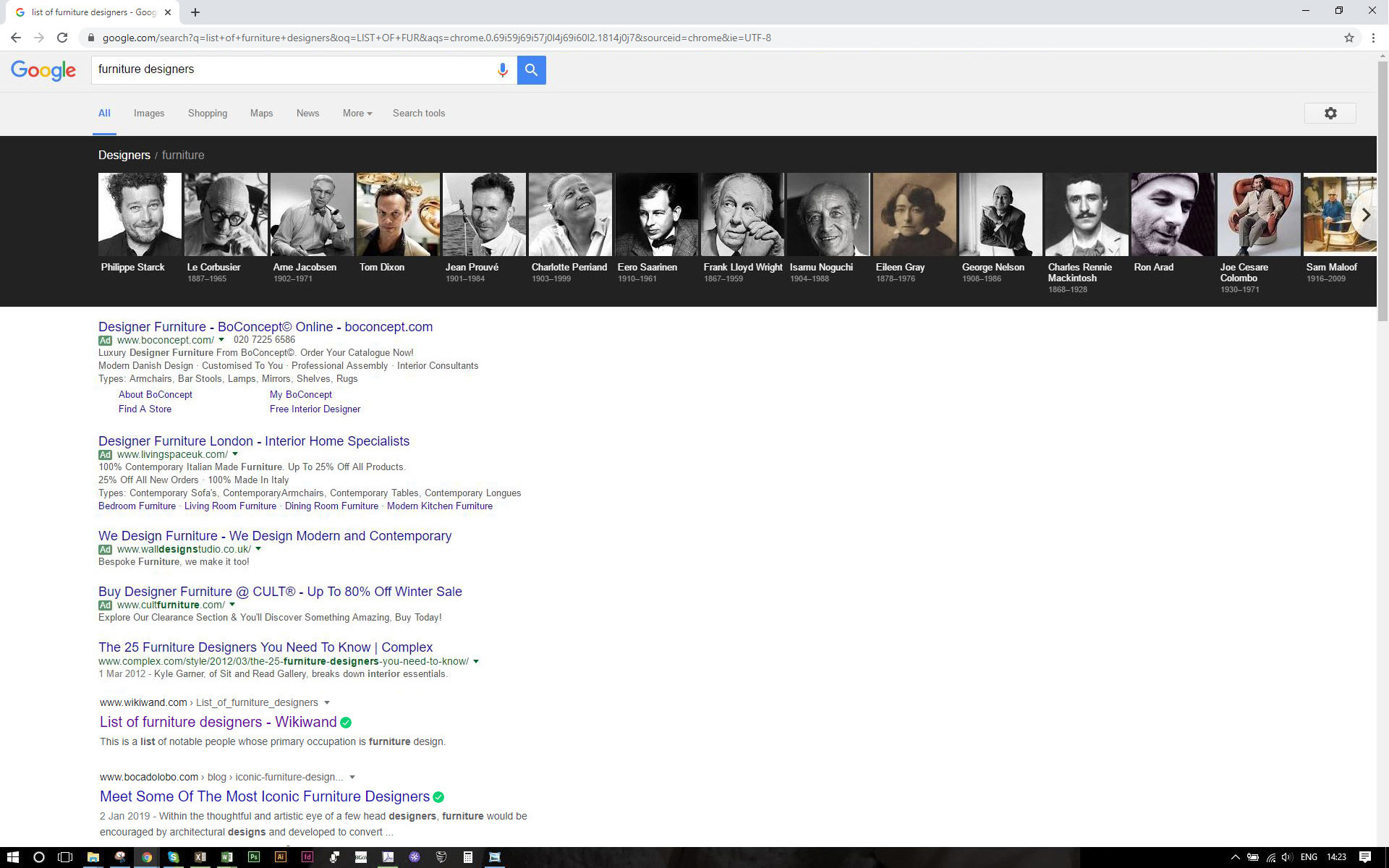The image size is (1389, 868).
Task: Open Buy Designer Furniture CULT ad link
Action: (x=280, y=592)
